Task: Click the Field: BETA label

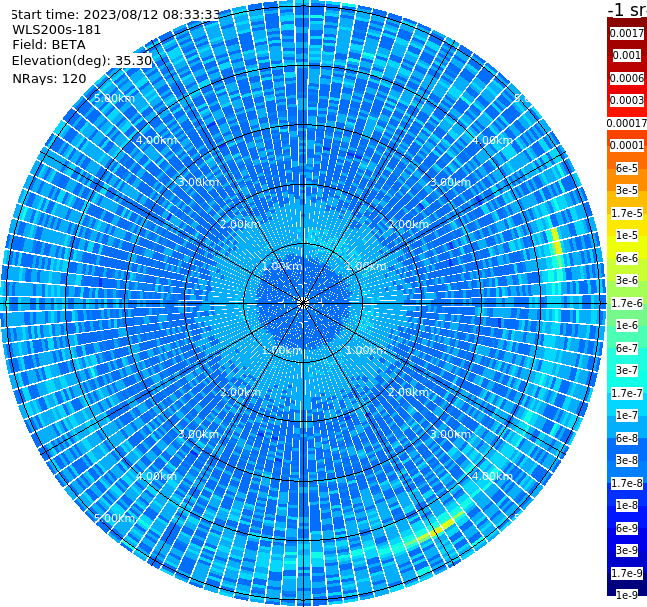Action: pos(49,45)
